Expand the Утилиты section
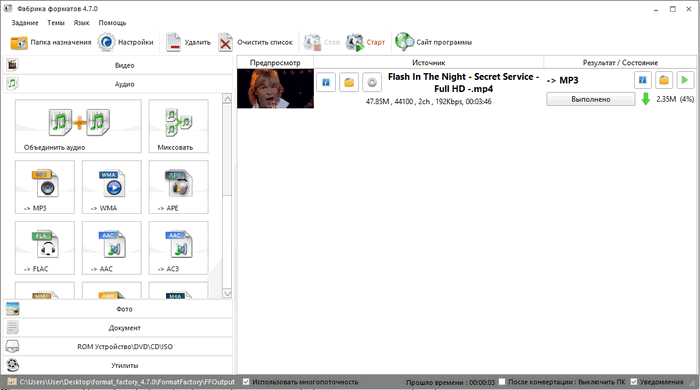 click(118, 365)
